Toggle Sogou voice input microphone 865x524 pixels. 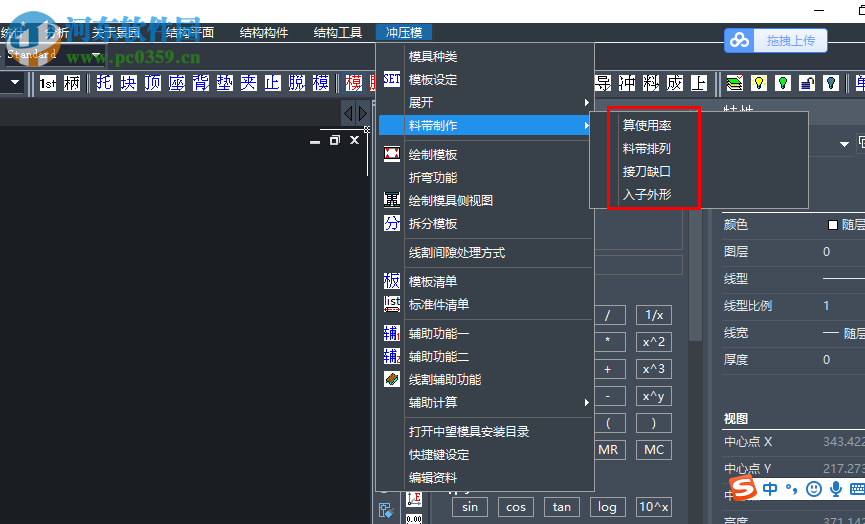(x=836, y=489)
